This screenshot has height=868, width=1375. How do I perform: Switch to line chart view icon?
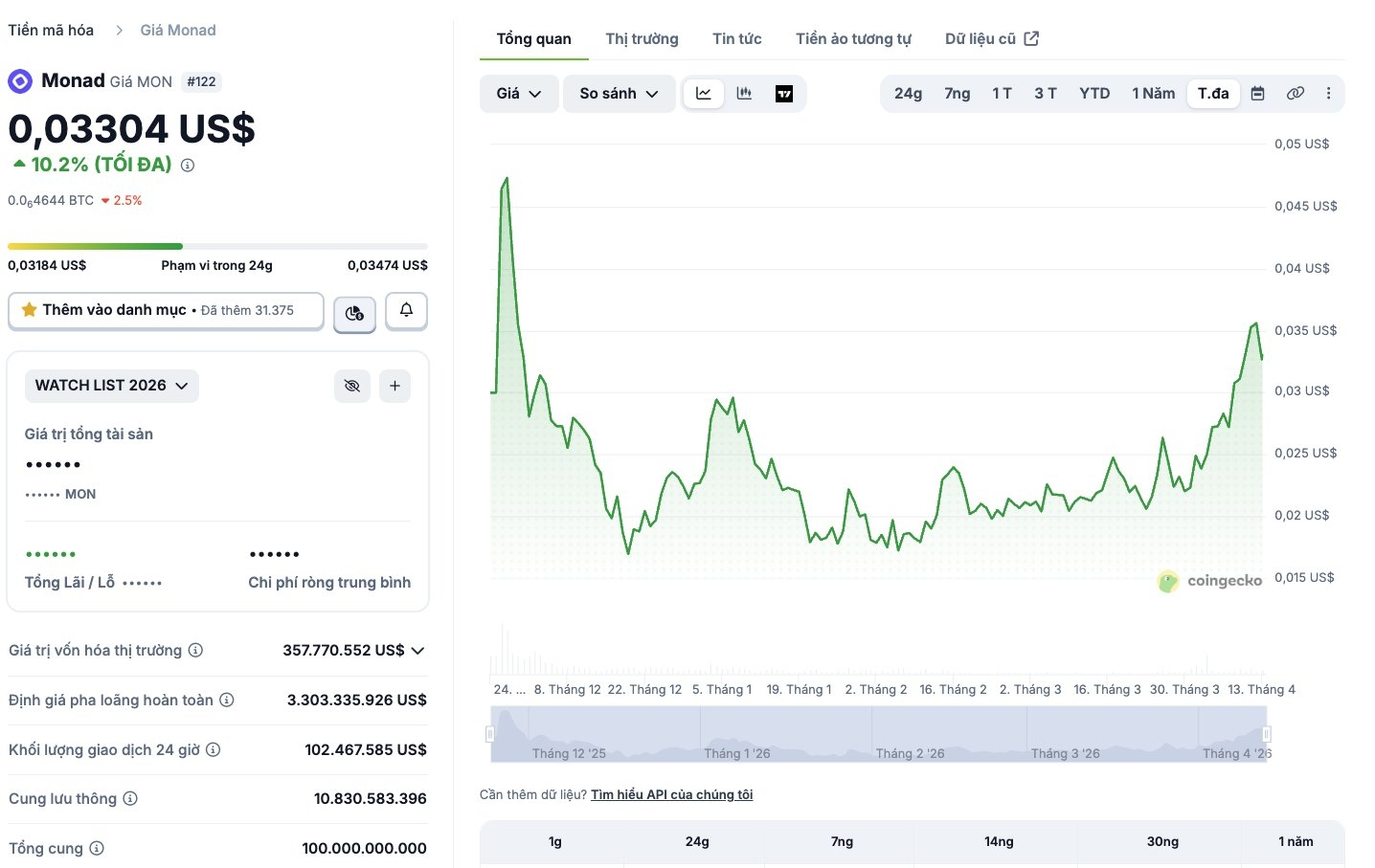704,94
